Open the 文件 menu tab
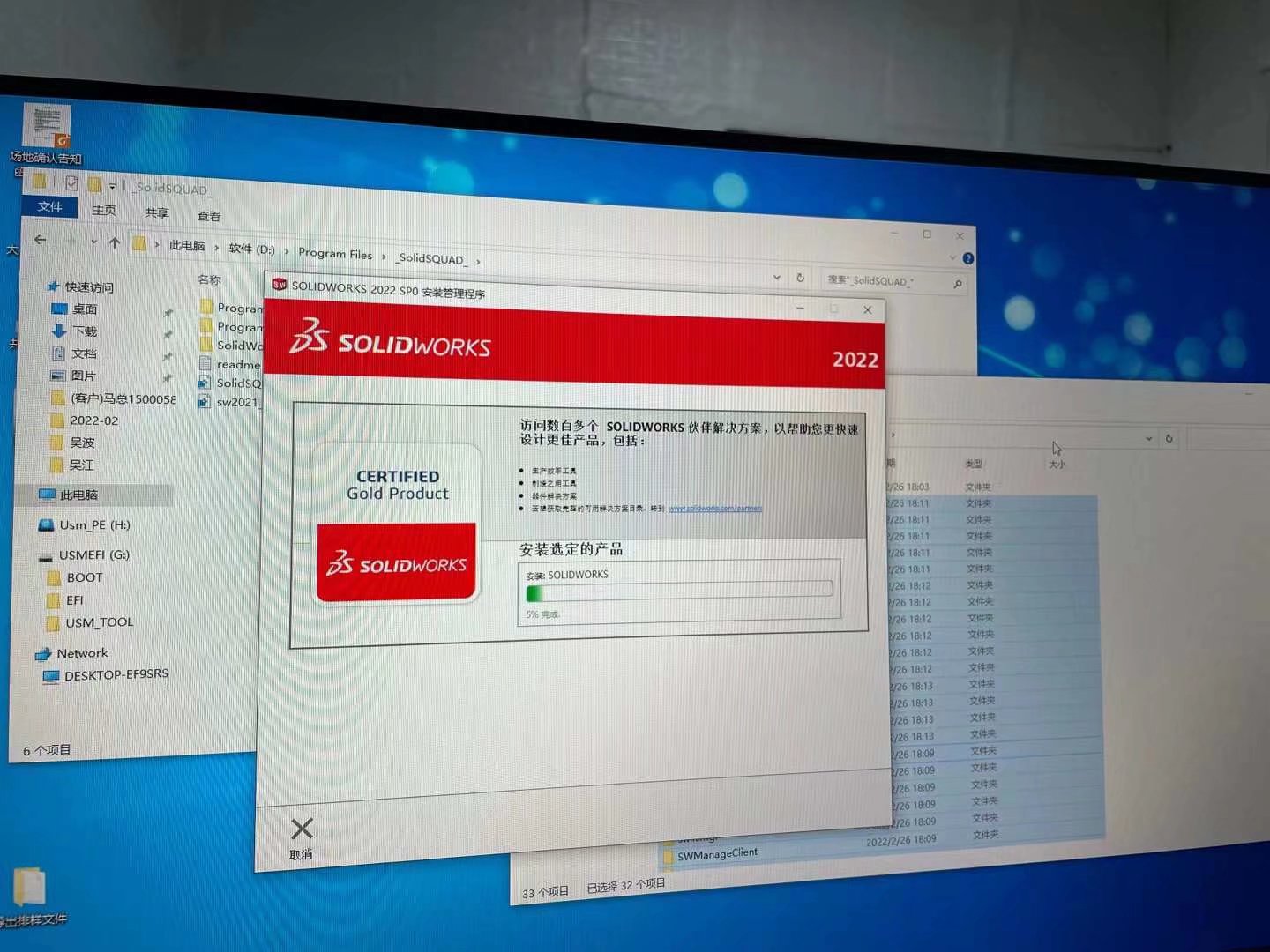 tap(49, 207)
